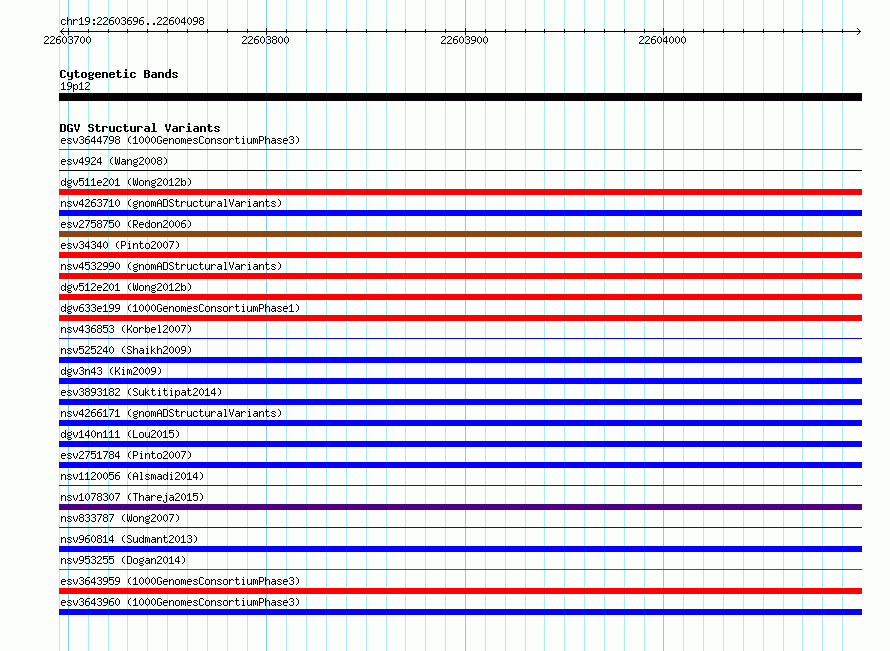Click the blue bar under nsv4266171

point(460,423)
